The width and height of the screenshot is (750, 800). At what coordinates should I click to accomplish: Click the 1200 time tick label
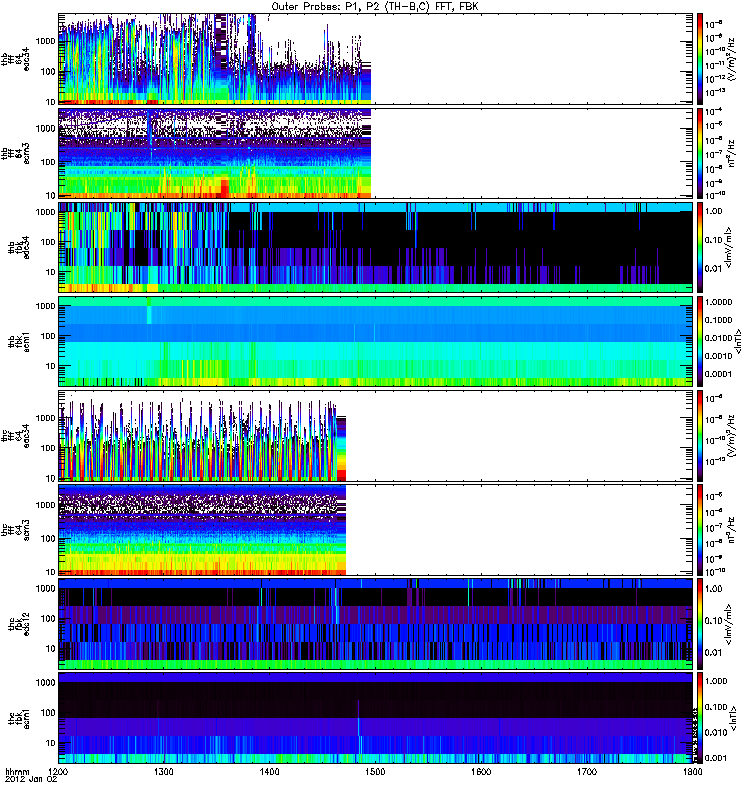pyautogui.click(x=58, y=774)
